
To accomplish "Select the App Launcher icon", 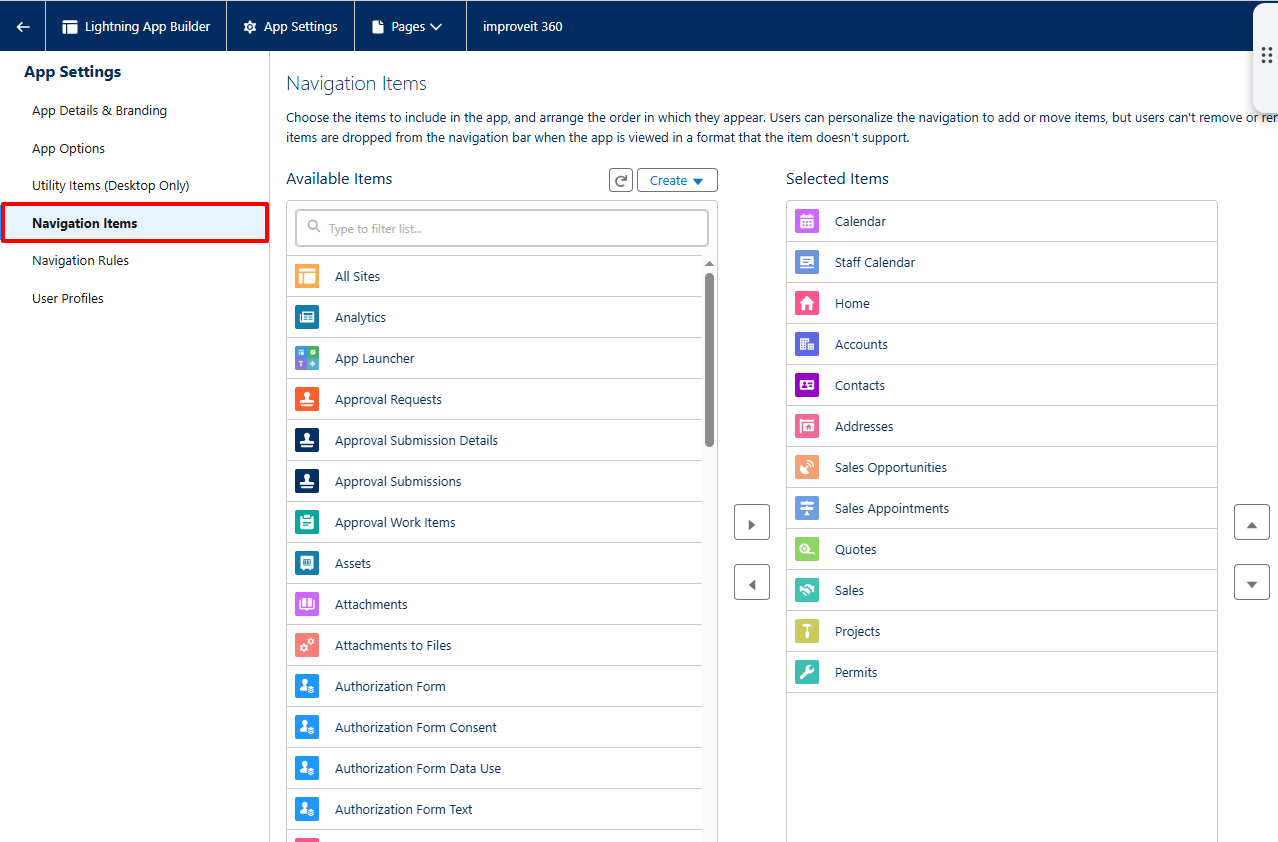I will pyautogui.click(x=307, y=358).
